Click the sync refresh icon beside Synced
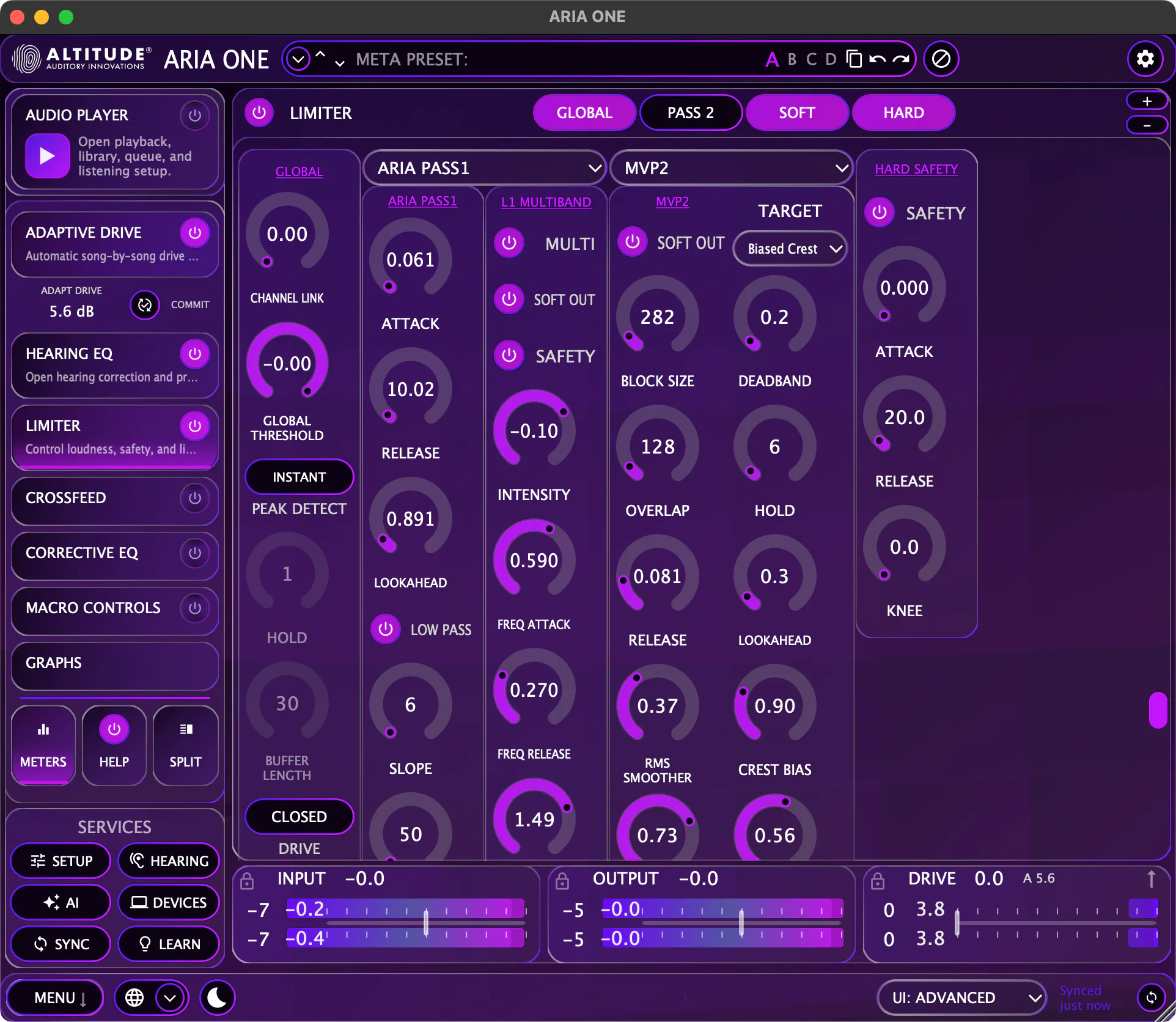 1151,998
